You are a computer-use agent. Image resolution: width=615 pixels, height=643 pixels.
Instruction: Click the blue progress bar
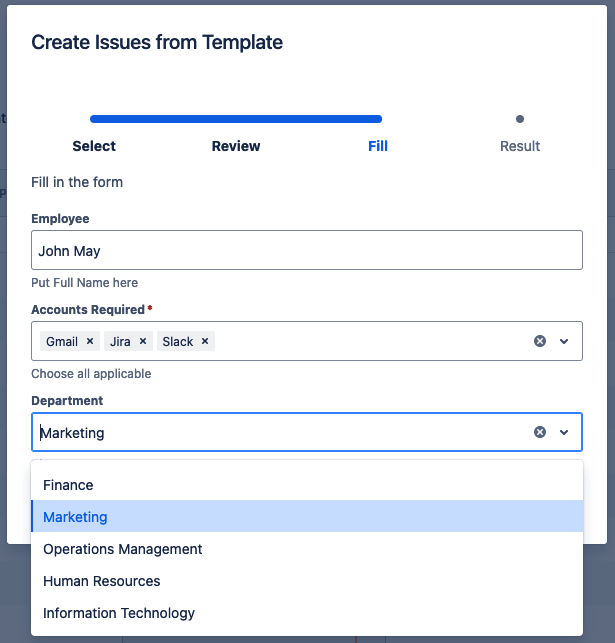tap(236, 119)
